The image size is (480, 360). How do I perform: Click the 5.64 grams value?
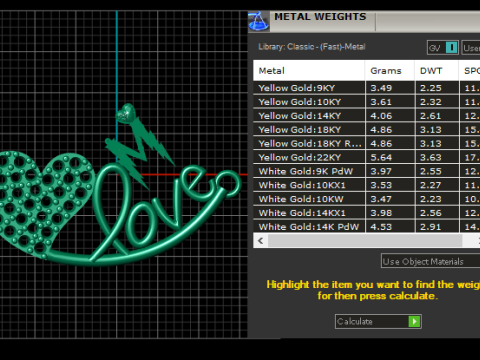[x=381, y=157]
